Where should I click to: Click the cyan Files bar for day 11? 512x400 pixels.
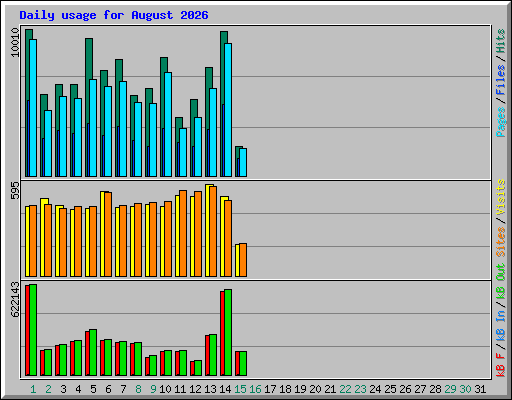tap(183, 153)
